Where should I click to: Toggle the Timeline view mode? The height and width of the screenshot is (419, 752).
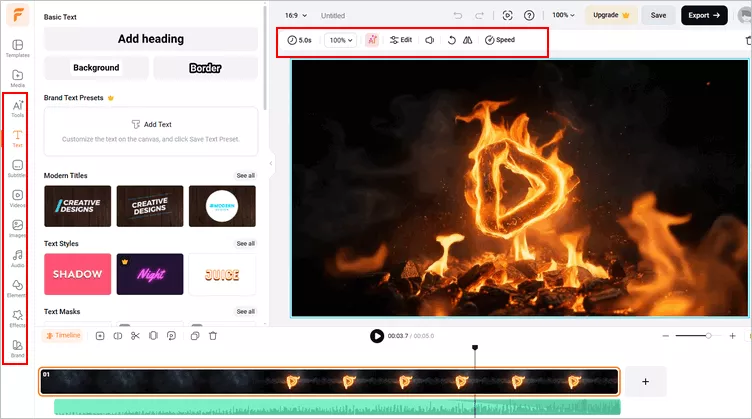(x=63, y=336)
